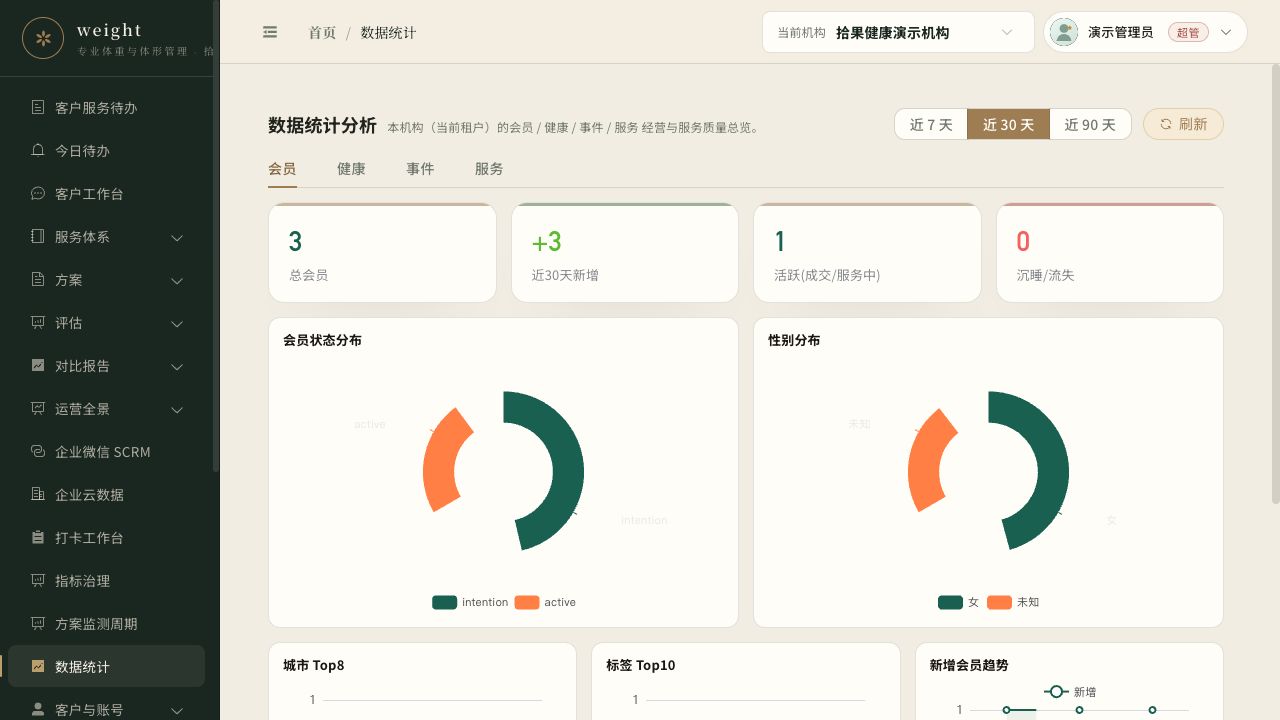Open the 当前机构 organization dropdown
The image size is (1280, 720).
point(898,32)
